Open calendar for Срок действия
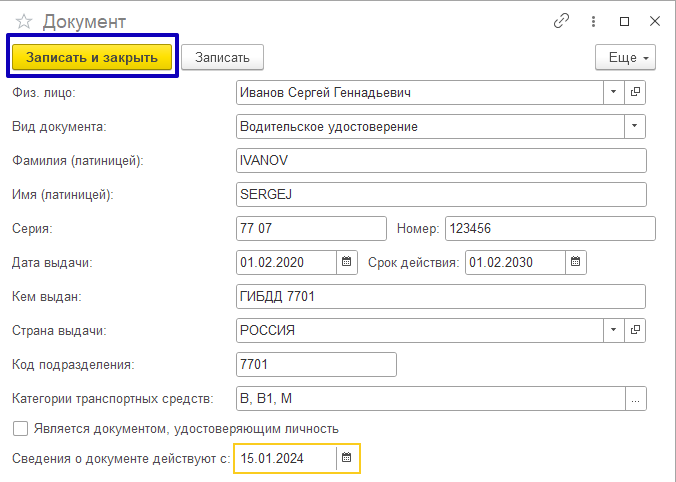Viewport: 676px width, 482px height. pyautogui.click(x=575, y=262)
